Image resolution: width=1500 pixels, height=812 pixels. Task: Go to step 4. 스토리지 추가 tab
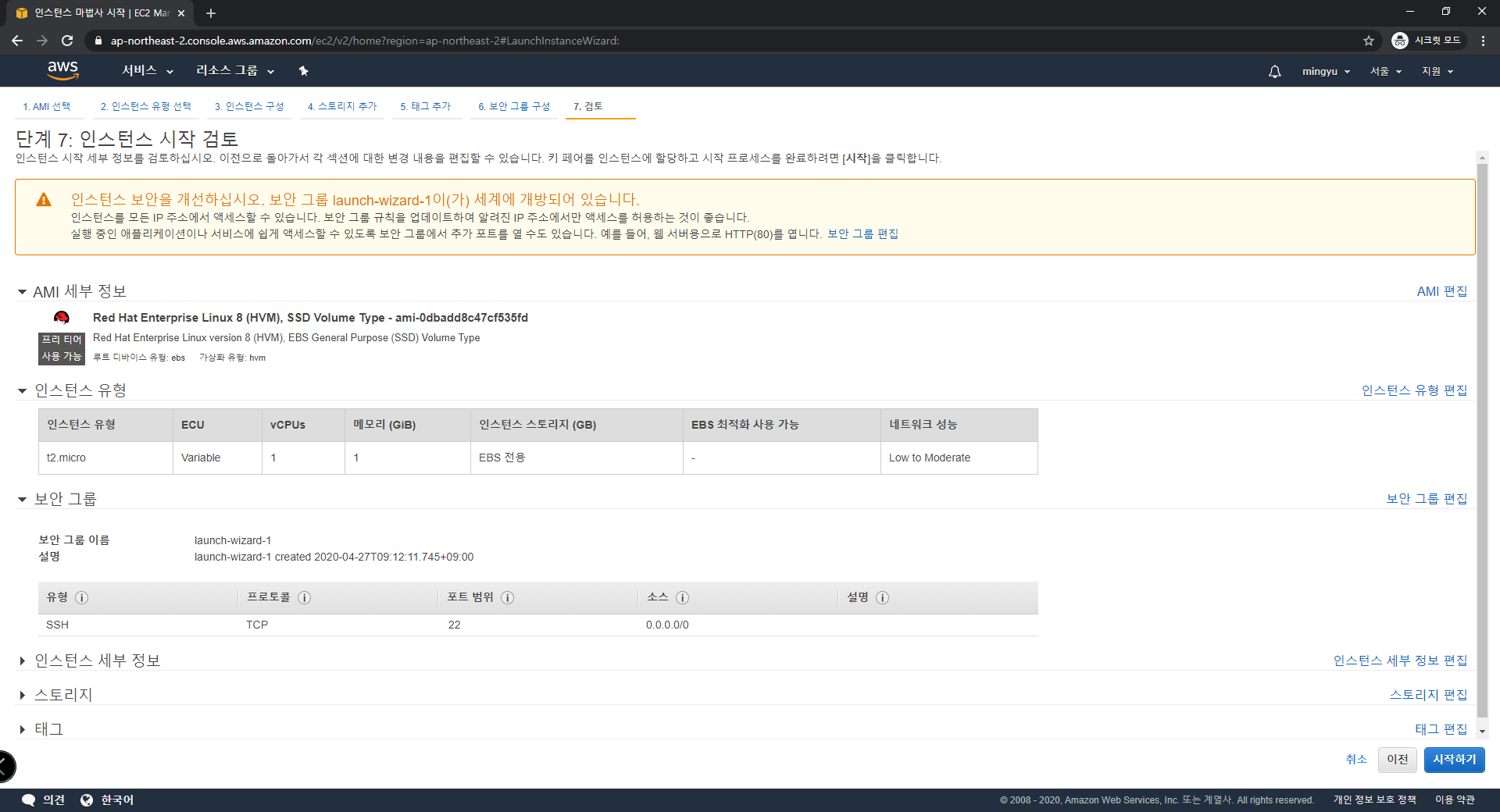(342, 107)
